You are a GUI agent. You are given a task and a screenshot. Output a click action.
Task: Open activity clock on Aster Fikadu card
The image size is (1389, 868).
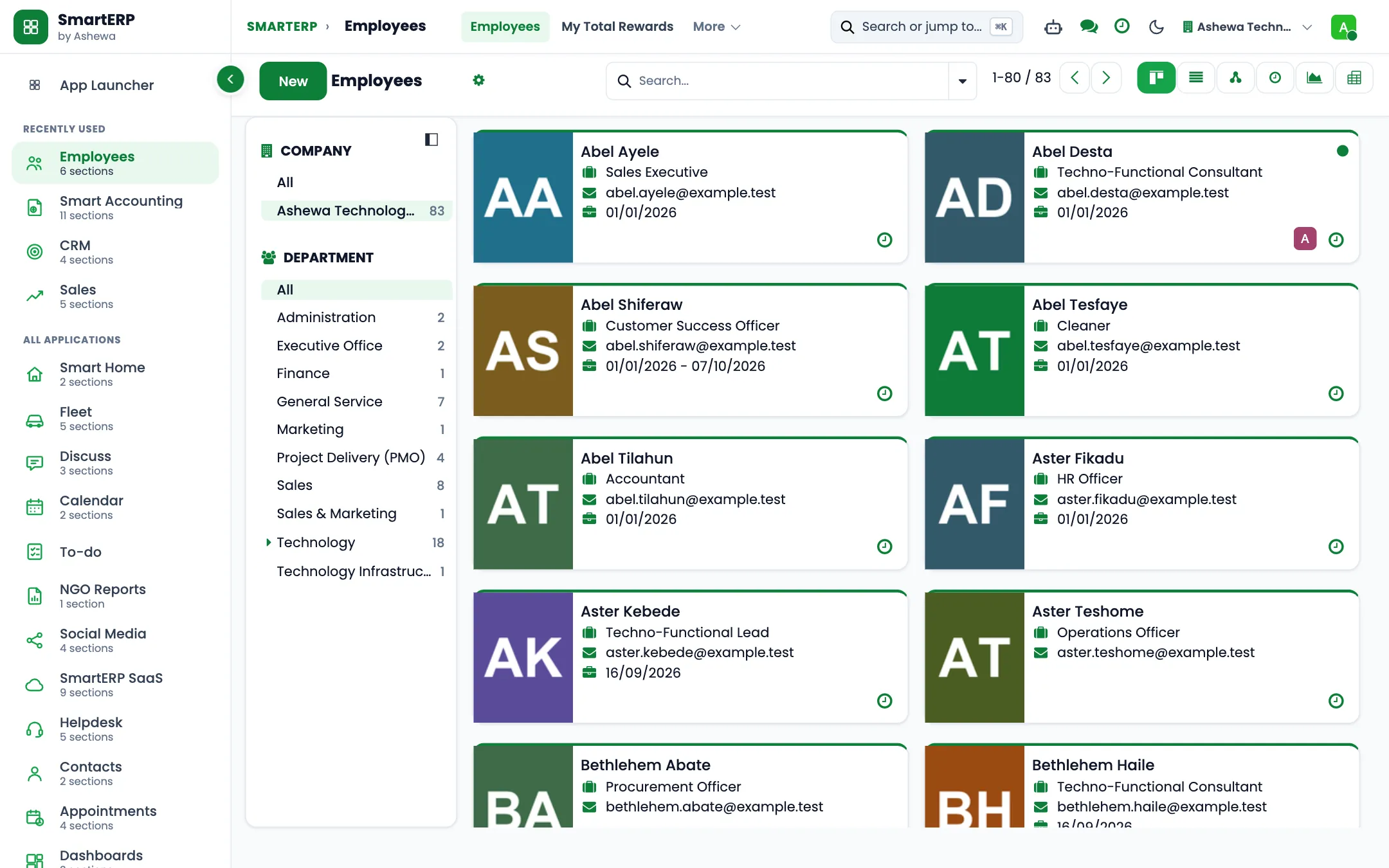click(1336, 547)
